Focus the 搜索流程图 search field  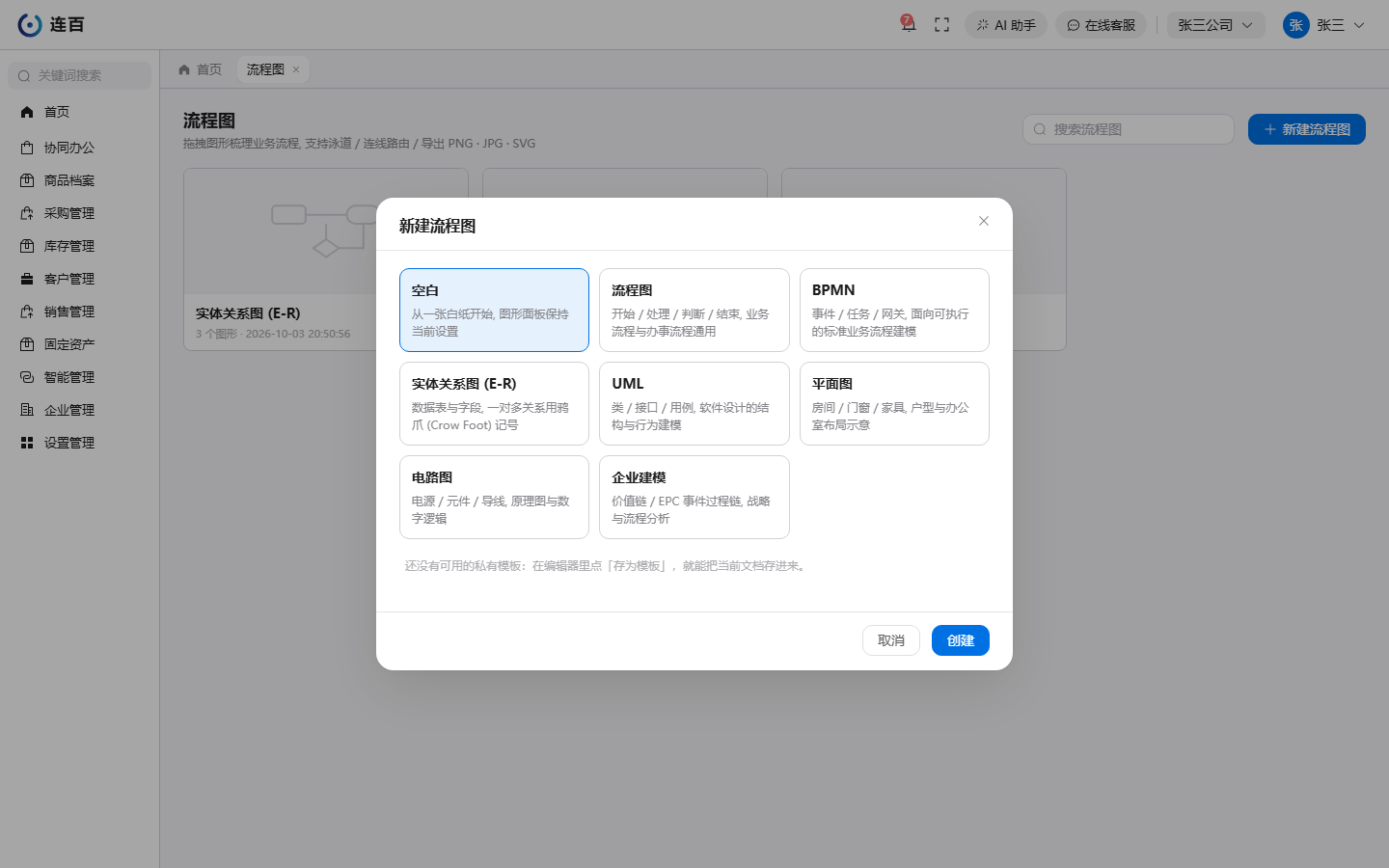(1129, 129)
